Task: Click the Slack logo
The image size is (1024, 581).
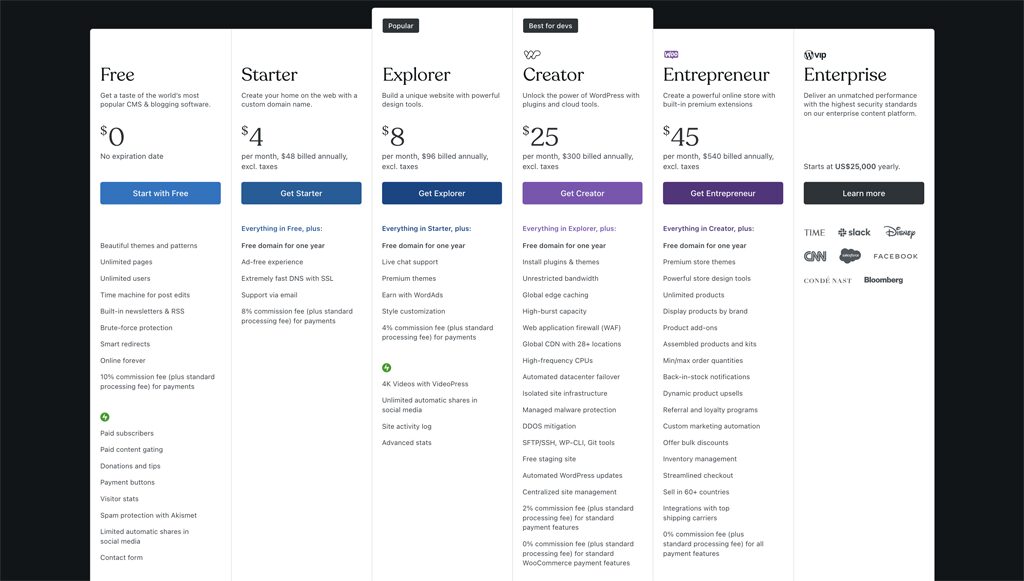Action: (x=854, y=232)
